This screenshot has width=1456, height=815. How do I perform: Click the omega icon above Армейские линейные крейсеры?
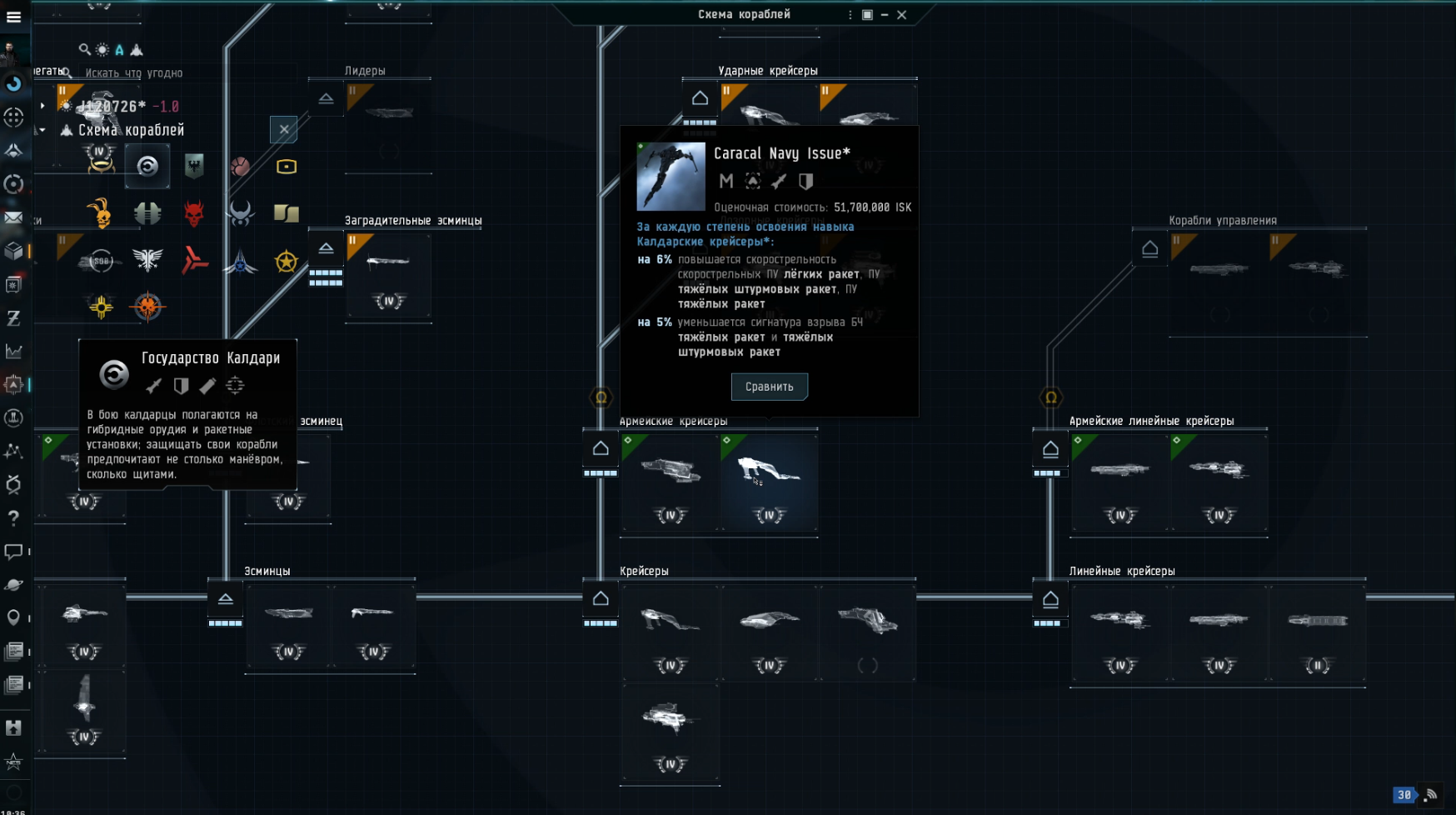pyautogui.click(x=1050, y=397)
